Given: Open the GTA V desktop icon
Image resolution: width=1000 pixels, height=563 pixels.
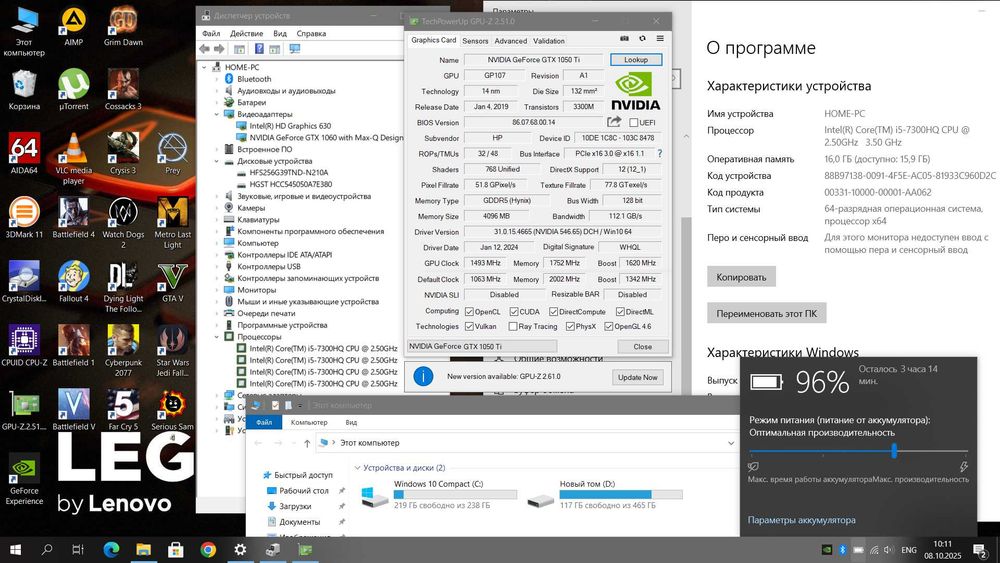Looking at the screenshot, I should click(x=172, y=281).
